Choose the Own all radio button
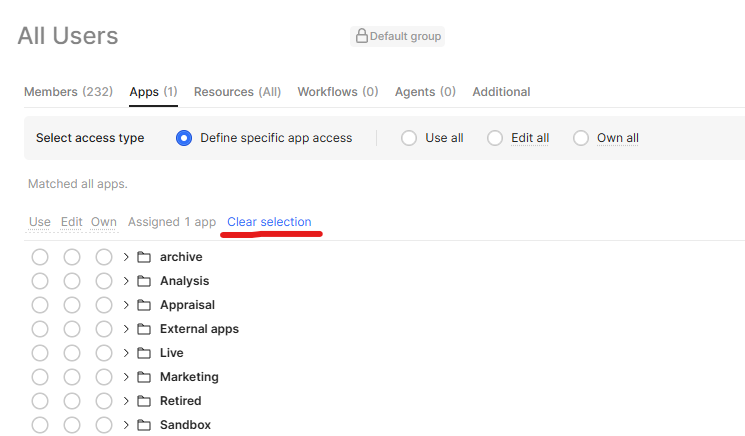This screenshot has width=745, height=436. [581, 138]
